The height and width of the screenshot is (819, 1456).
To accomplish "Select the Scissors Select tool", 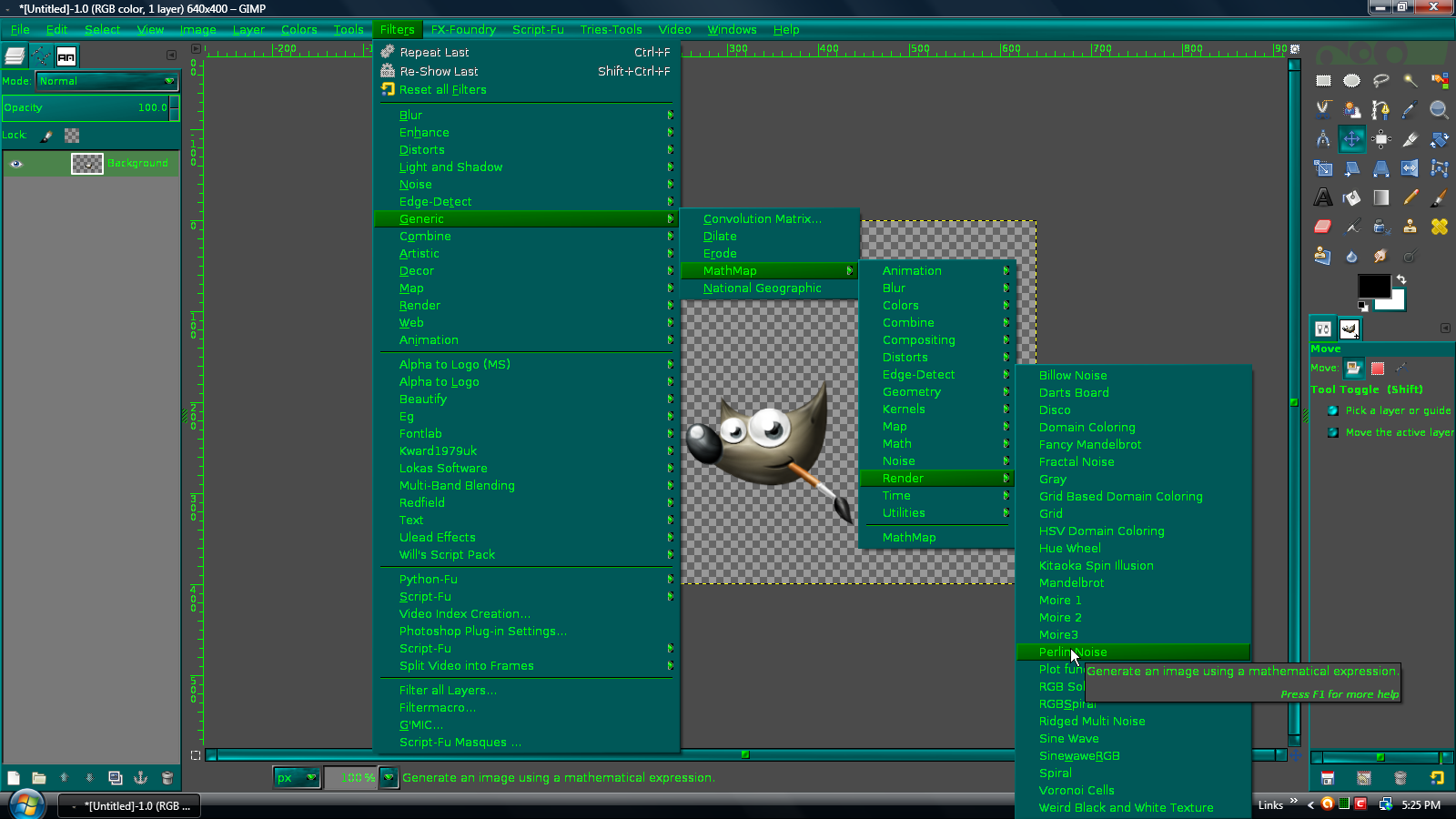I will click(1323, 110).
